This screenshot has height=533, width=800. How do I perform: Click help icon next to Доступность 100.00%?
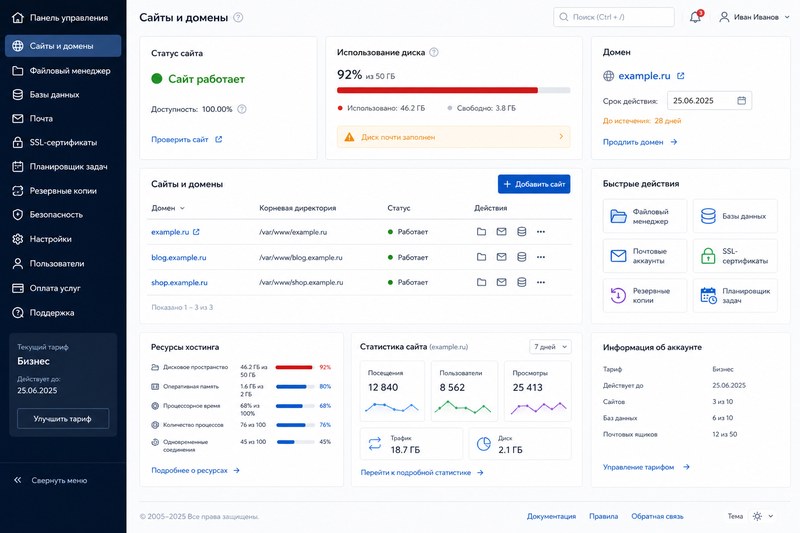pos(242,109)
